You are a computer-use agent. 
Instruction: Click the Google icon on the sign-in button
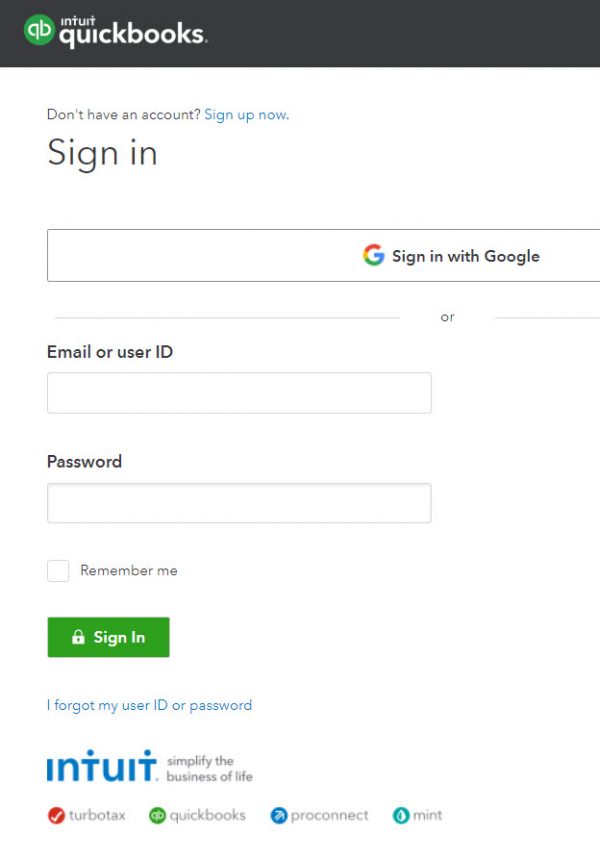pos(372,256)
